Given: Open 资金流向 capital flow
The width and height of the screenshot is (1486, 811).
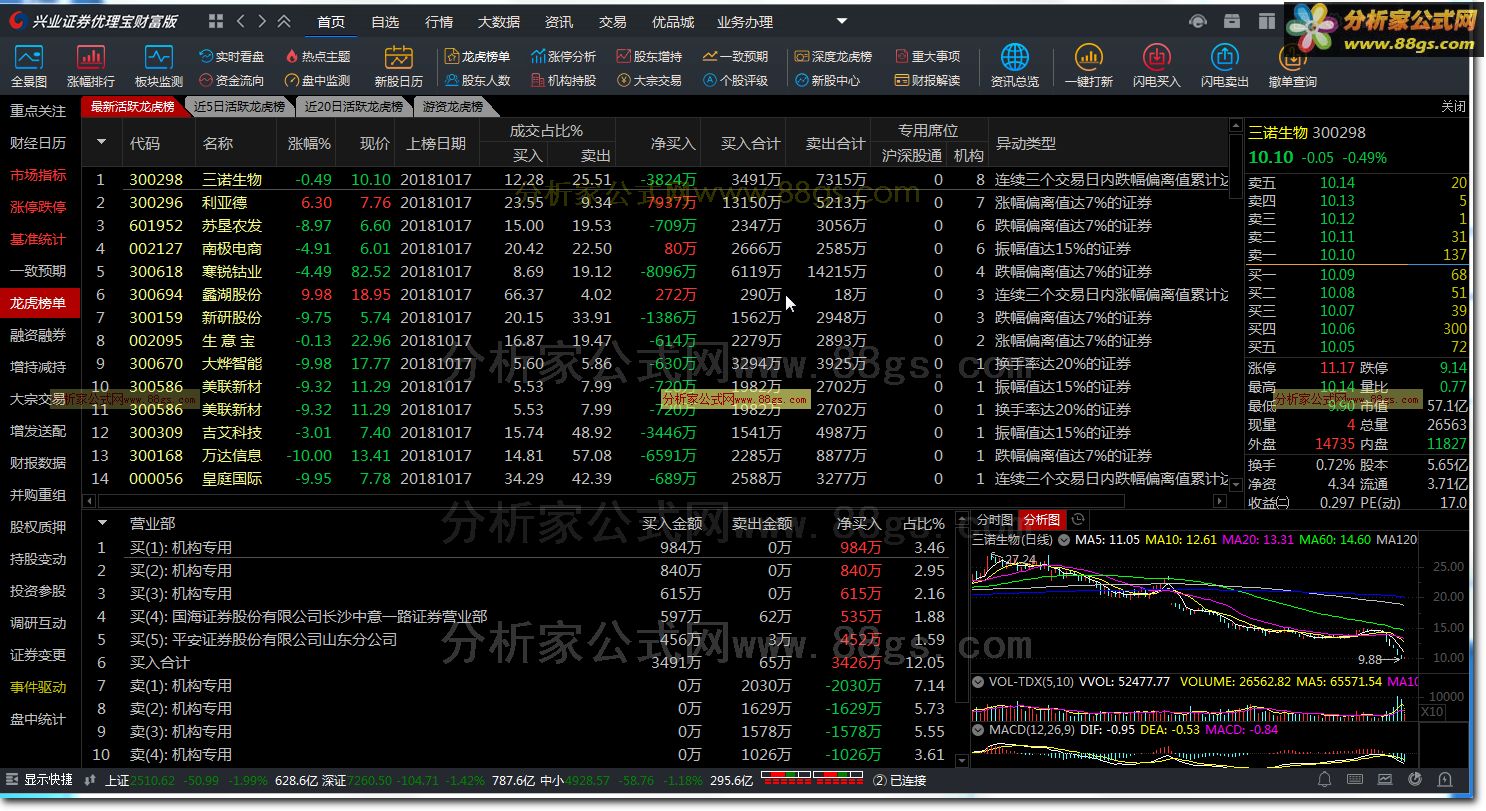Looking at the screenshot, I should pyautogui.click(x=232, y=80).
